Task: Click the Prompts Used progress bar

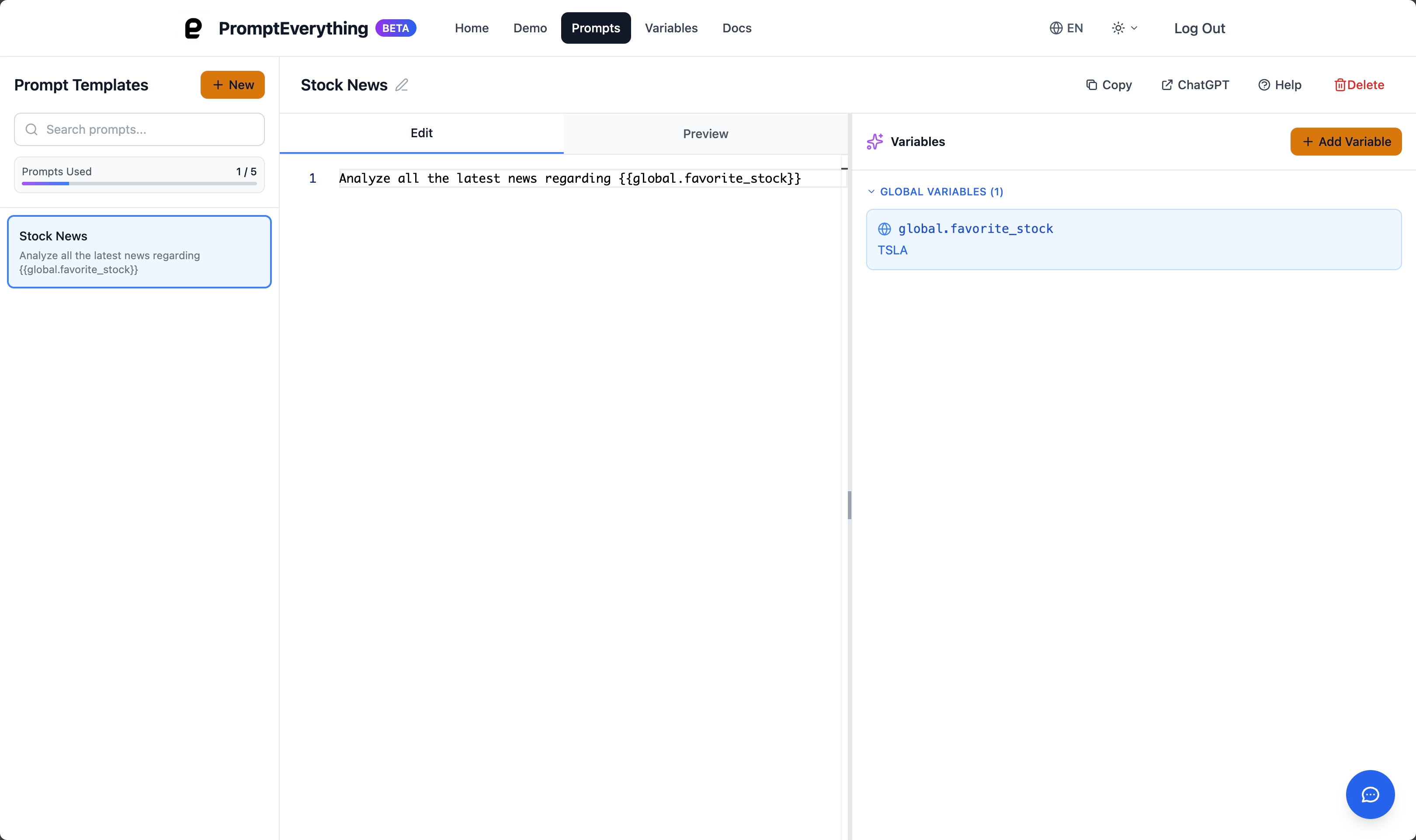Action: pyautogui.click(x=139, y=184)
